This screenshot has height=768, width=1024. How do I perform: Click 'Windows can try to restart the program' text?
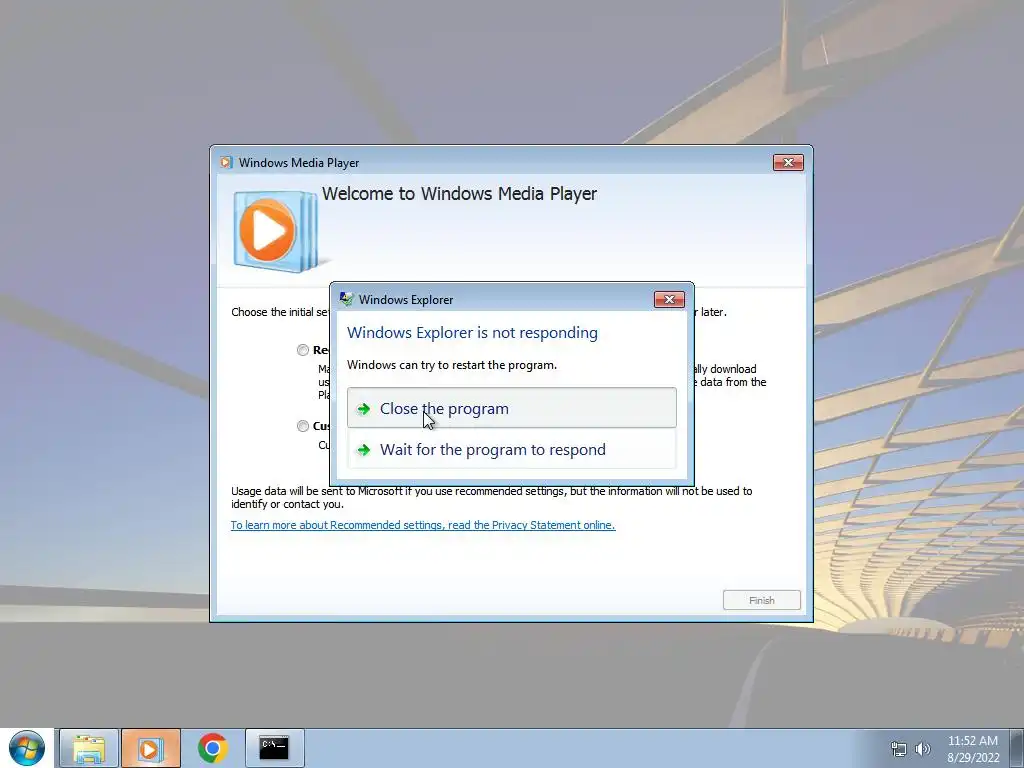coord(452,365)
